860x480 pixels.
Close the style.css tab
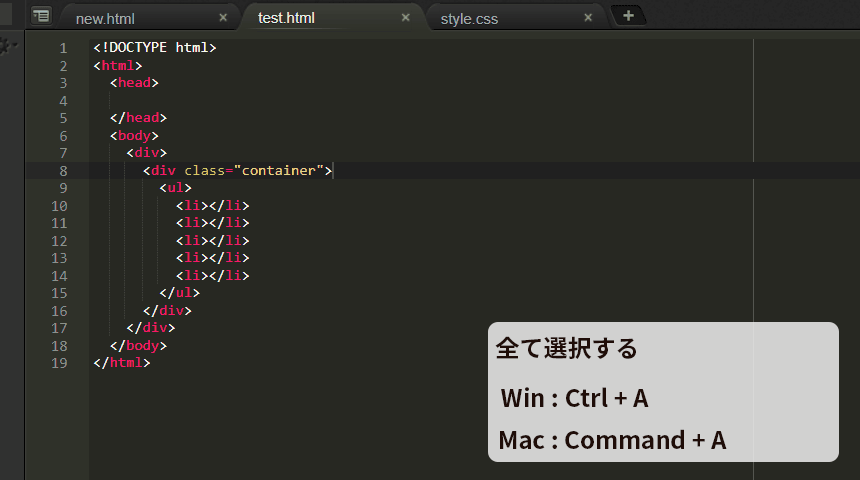(588, 18)
